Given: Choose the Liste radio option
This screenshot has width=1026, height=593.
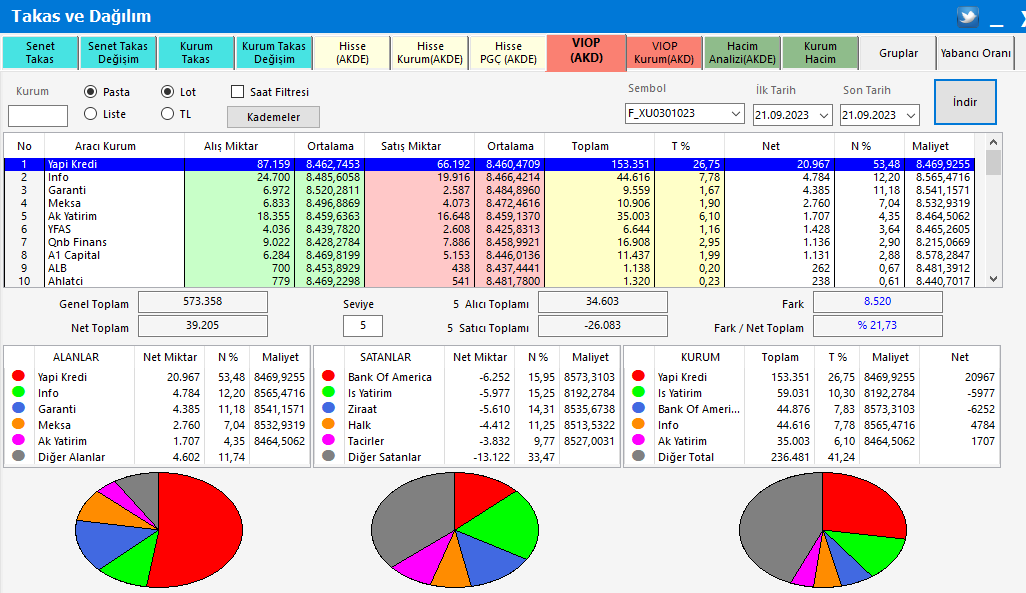Looking at the screenshot, I should coord(91,114).
